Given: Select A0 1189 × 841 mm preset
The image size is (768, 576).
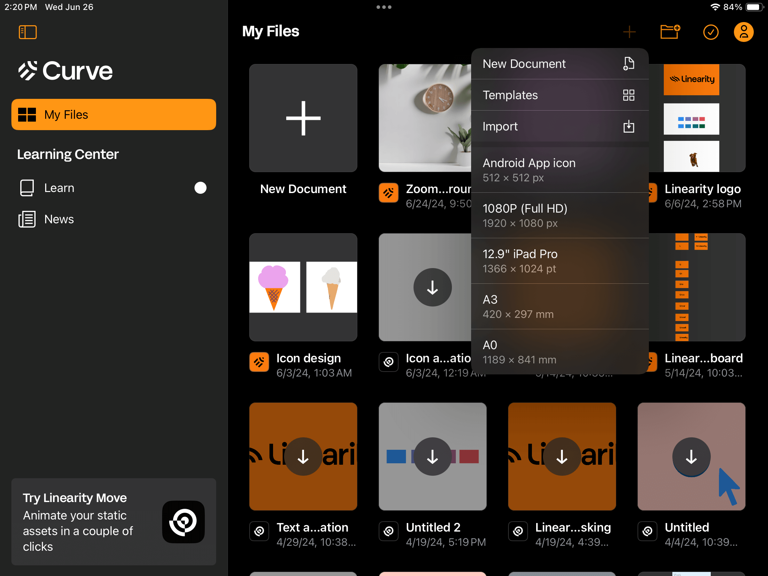Looking at the screenshot, I should 560,352.
